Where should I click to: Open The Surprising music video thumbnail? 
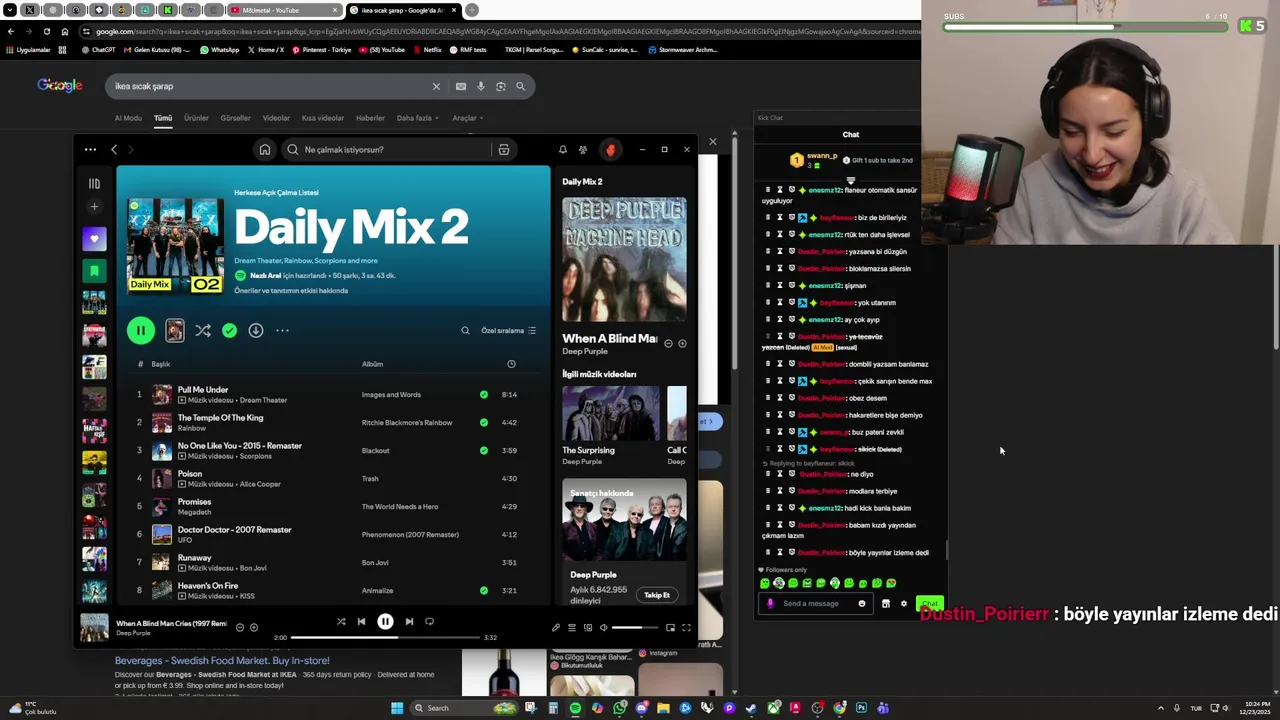611,414
